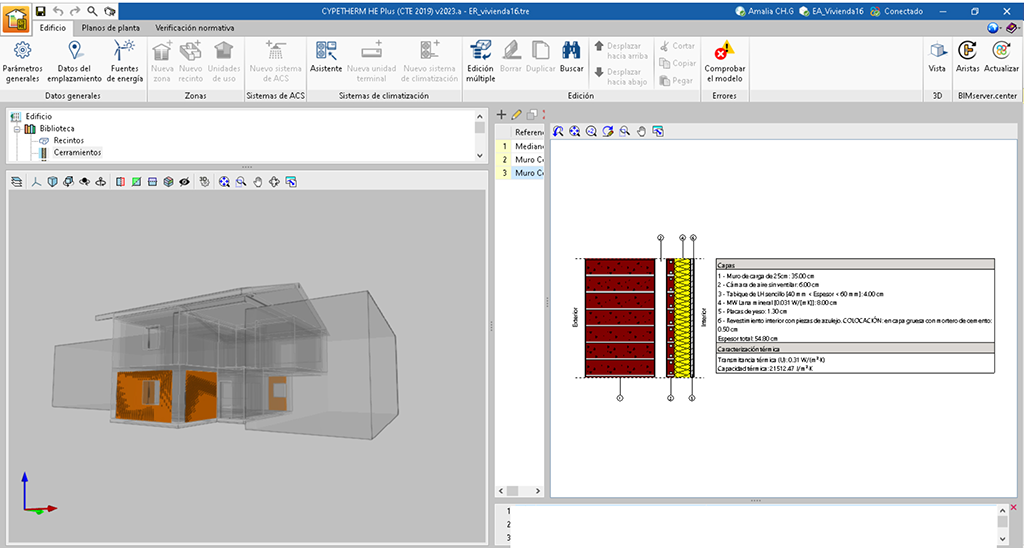Open the globe dropdown at top right
The width and height of the screenshot is (1024, 548).
tap(994, 29)
